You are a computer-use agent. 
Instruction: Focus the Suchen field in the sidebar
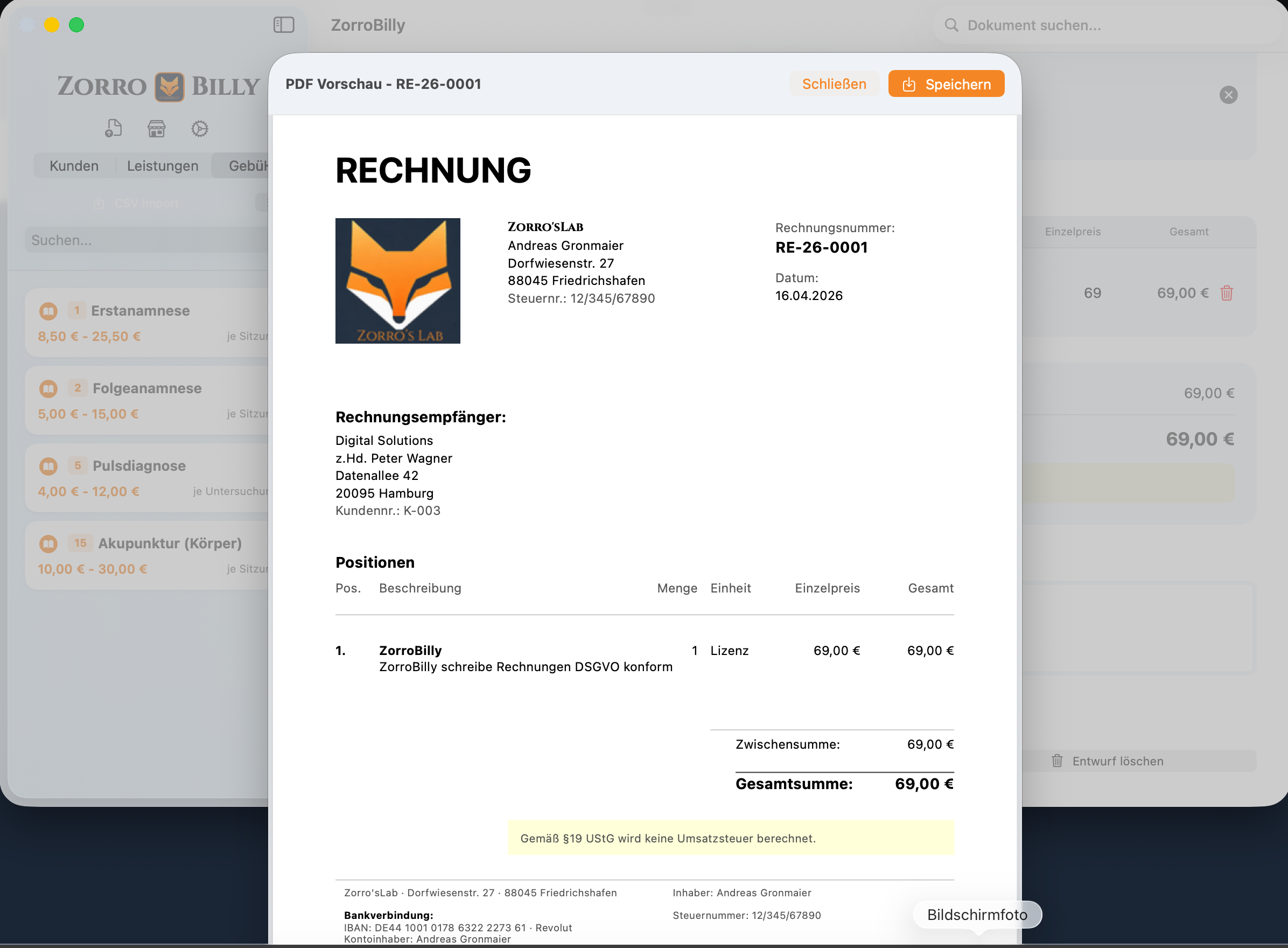coord(146,240)
